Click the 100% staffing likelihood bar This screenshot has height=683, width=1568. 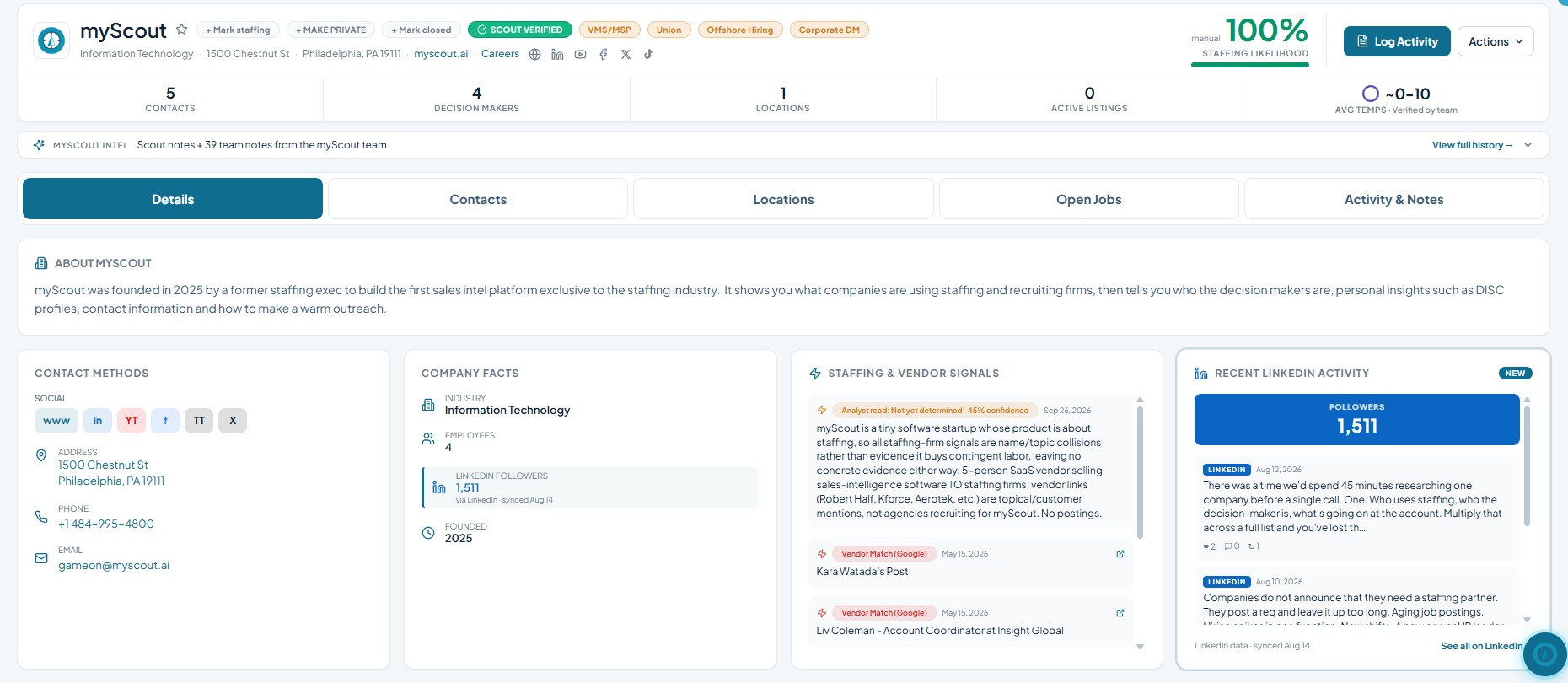click(1250, 65)
